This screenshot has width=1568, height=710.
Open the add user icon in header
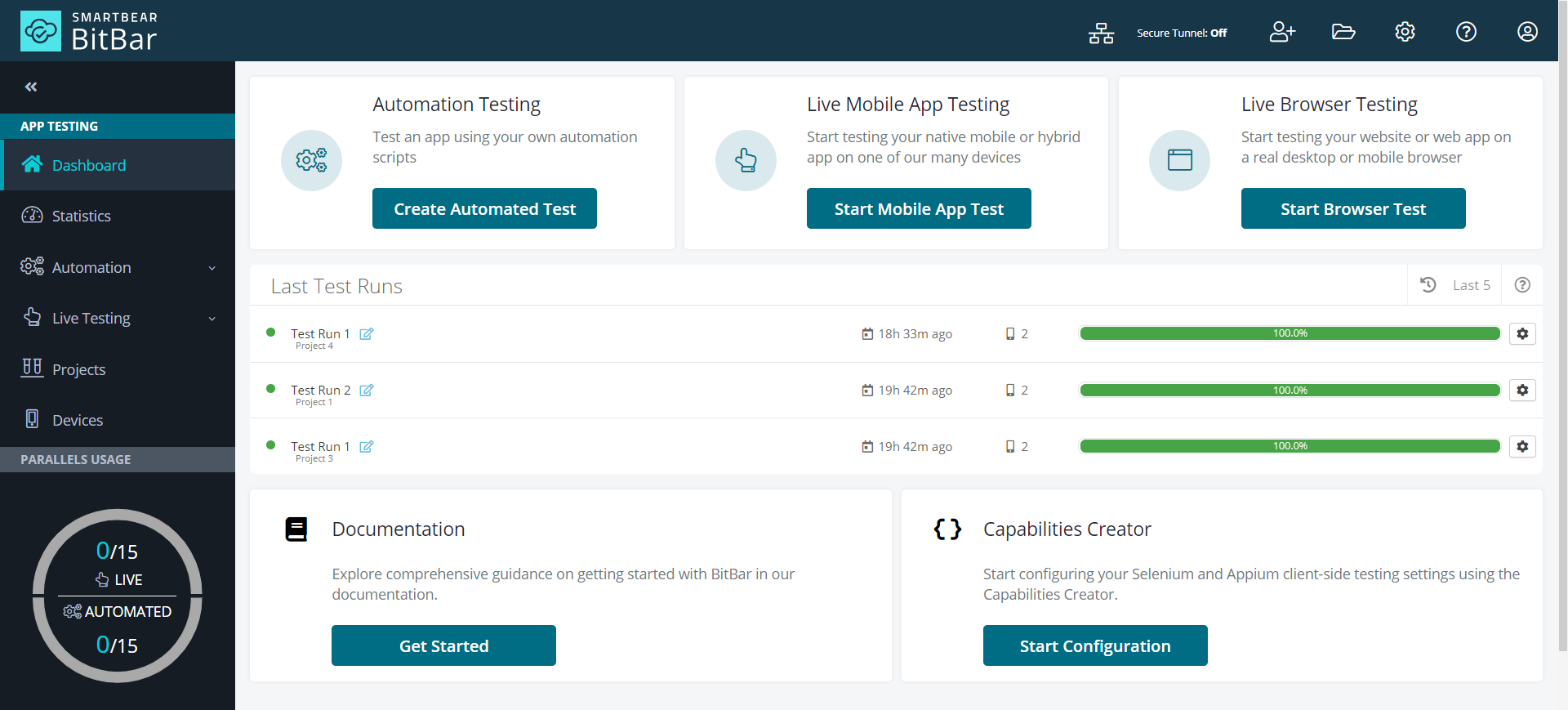pos(1281,32)
